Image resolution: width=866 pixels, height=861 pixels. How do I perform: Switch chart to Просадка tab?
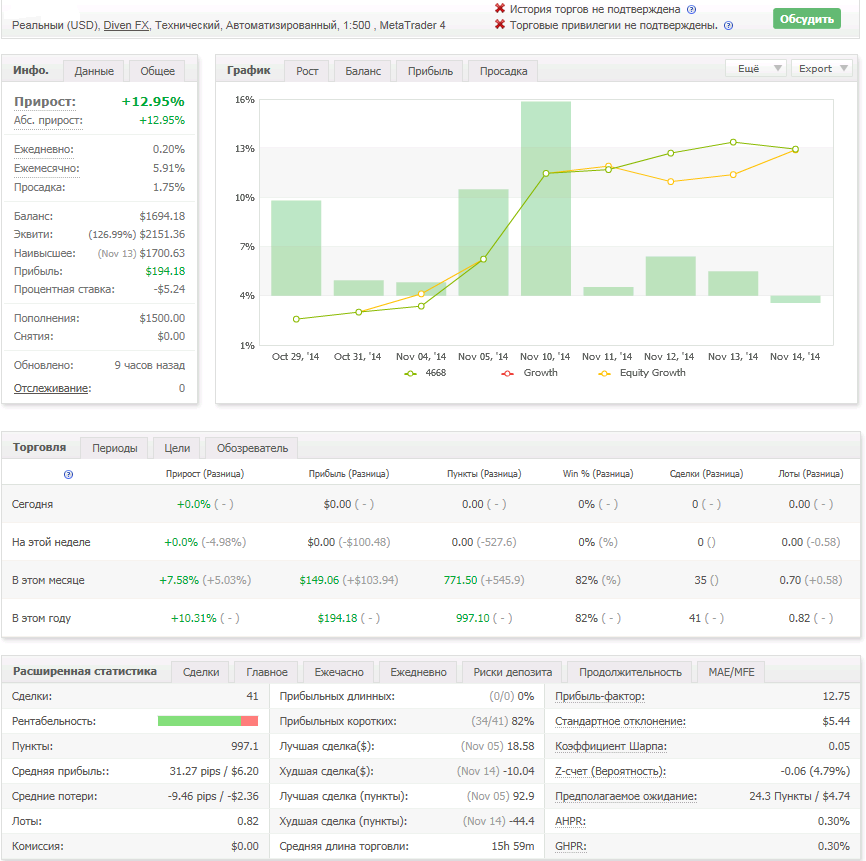(503, 71)
